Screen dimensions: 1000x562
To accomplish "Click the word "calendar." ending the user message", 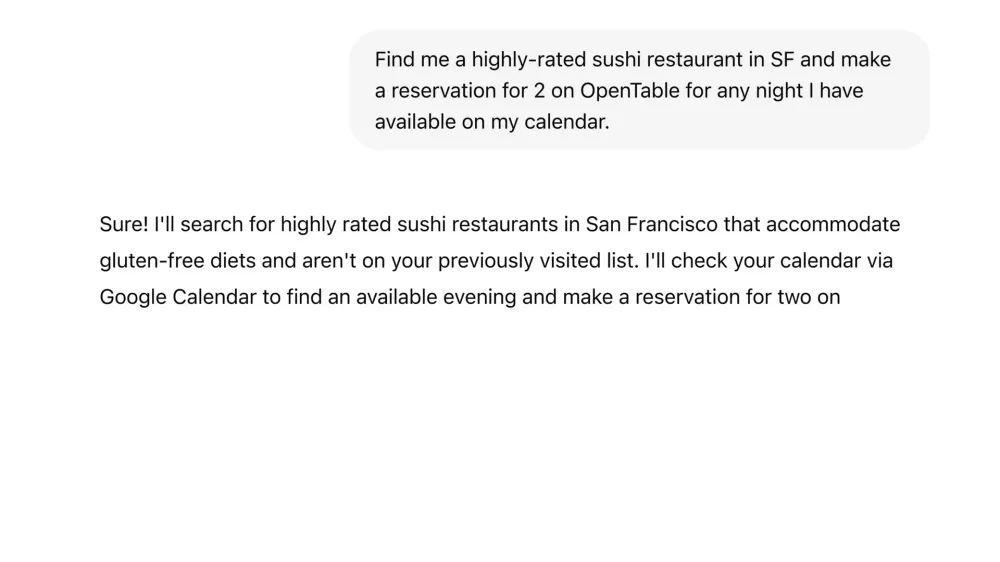I will (567, 122).
